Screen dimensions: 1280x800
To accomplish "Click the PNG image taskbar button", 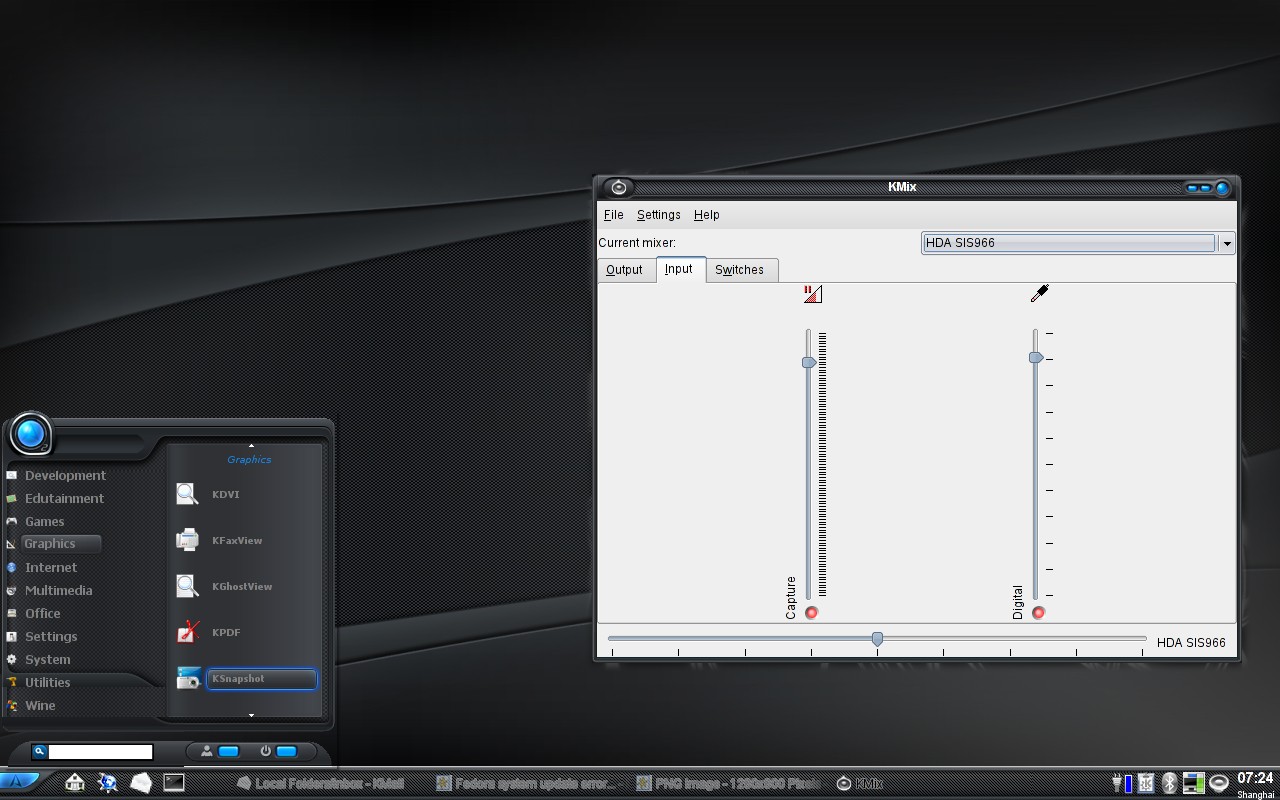I will tap(728, 783).
